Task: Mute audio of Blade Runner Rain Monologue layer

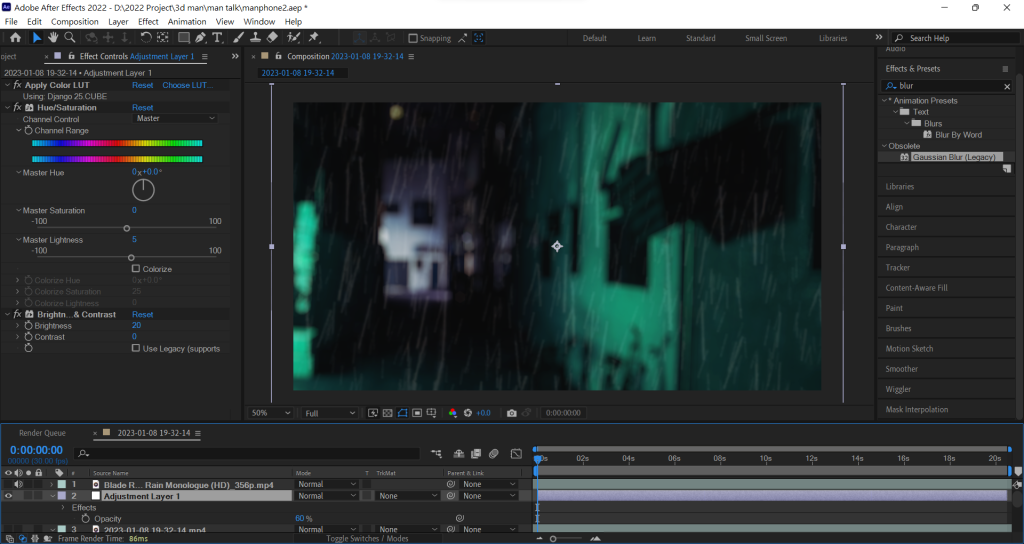Action: pyautogui.click(x=18, y=485)
